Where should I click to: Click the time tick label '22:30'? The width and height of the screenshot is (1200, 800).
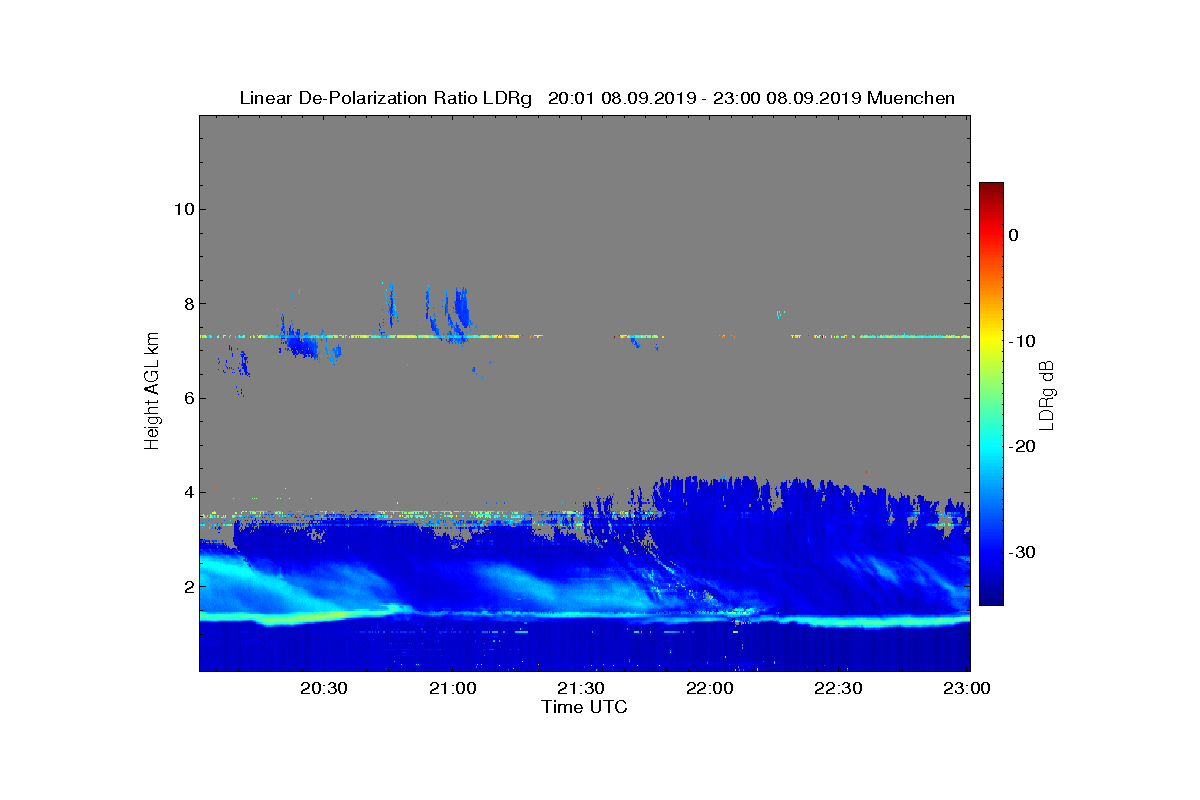click(839, 689)
